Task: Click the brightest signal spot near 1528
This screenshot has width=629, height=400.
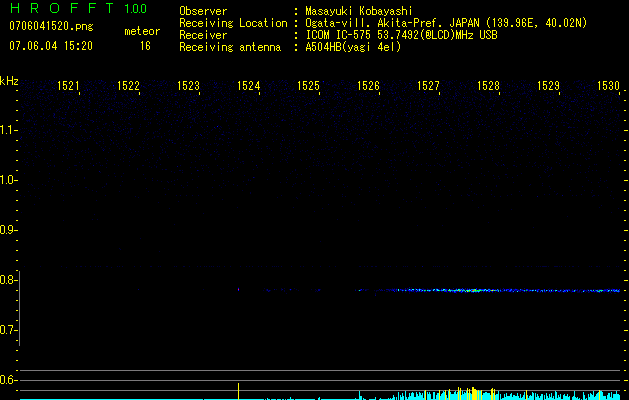Action: pos(474,290)
